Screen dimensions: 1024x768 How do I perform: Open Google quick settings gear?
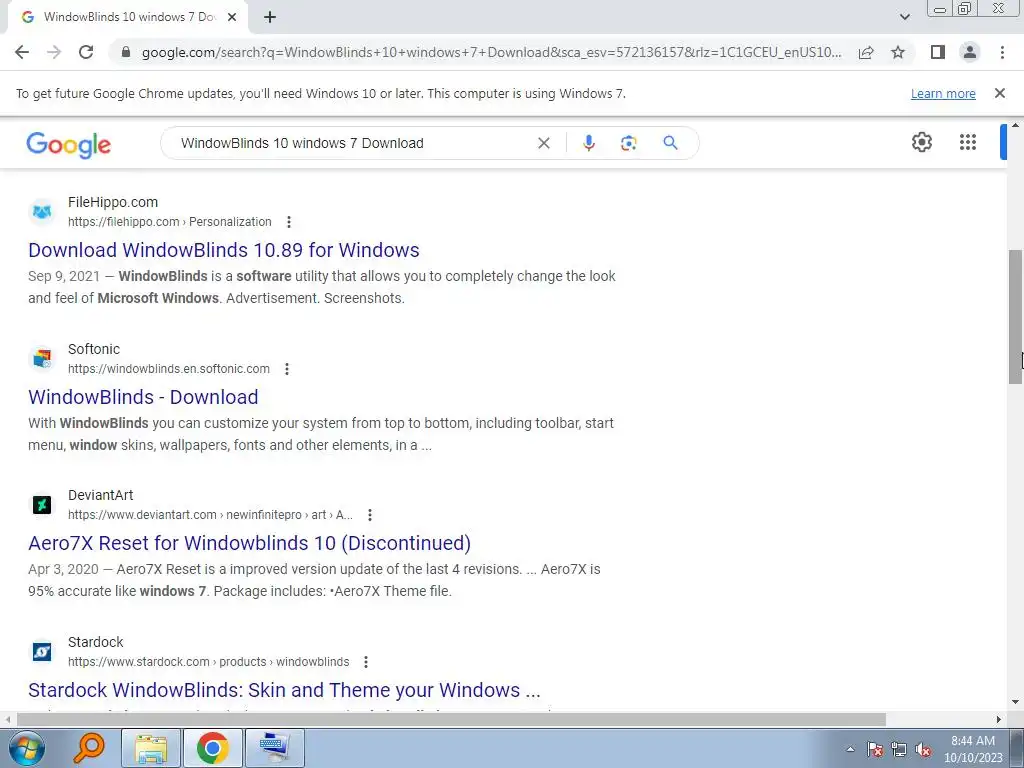[x=921, y=142]
